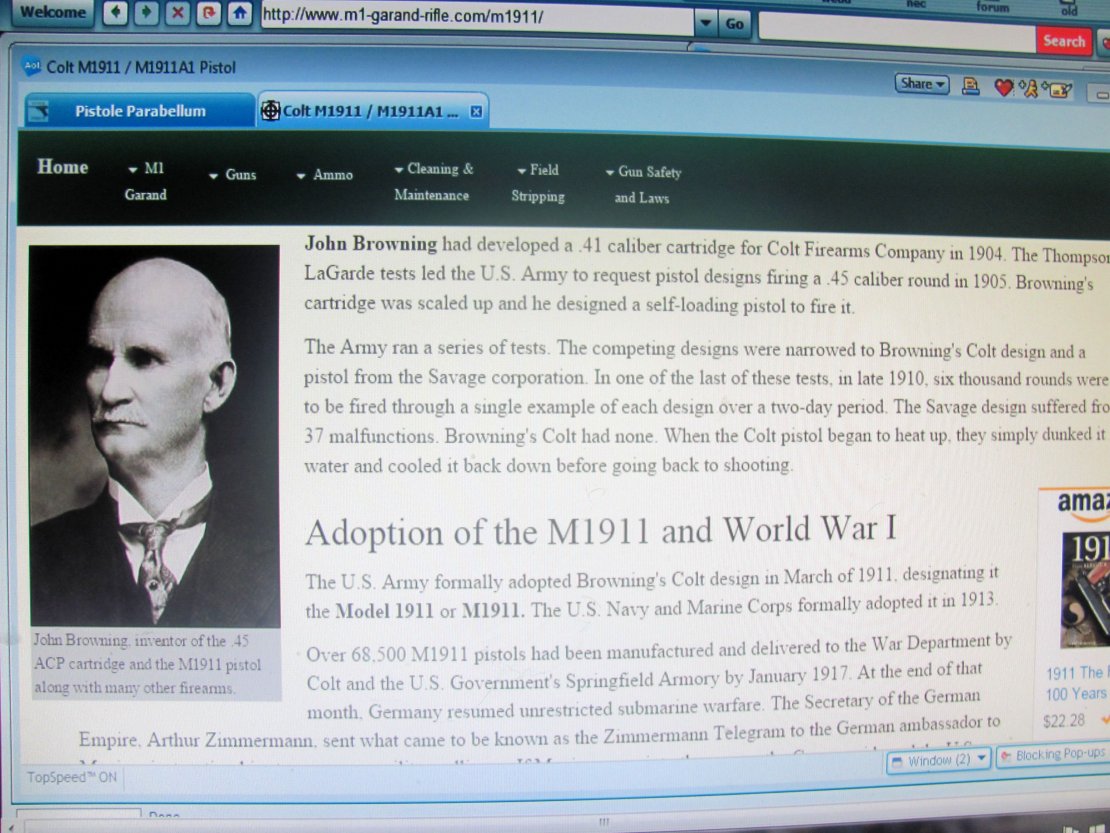The height and width of the screenshot is (833, 1110).
Task: Click the URL address field
Action: (x=476, y=16)
